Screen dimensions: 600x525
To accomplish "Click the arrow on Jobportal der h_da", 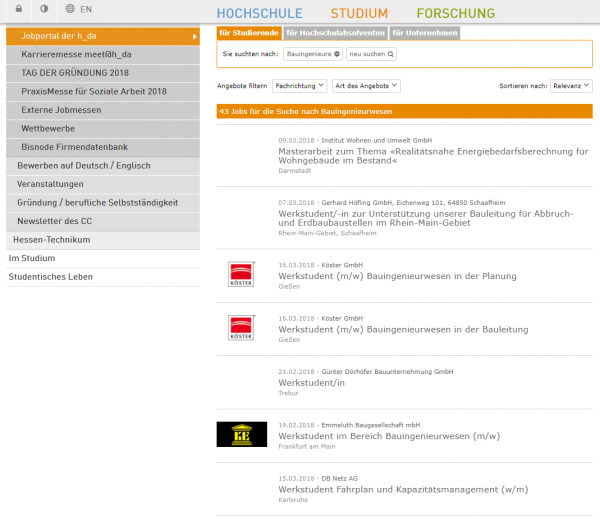I will point(194,37).
